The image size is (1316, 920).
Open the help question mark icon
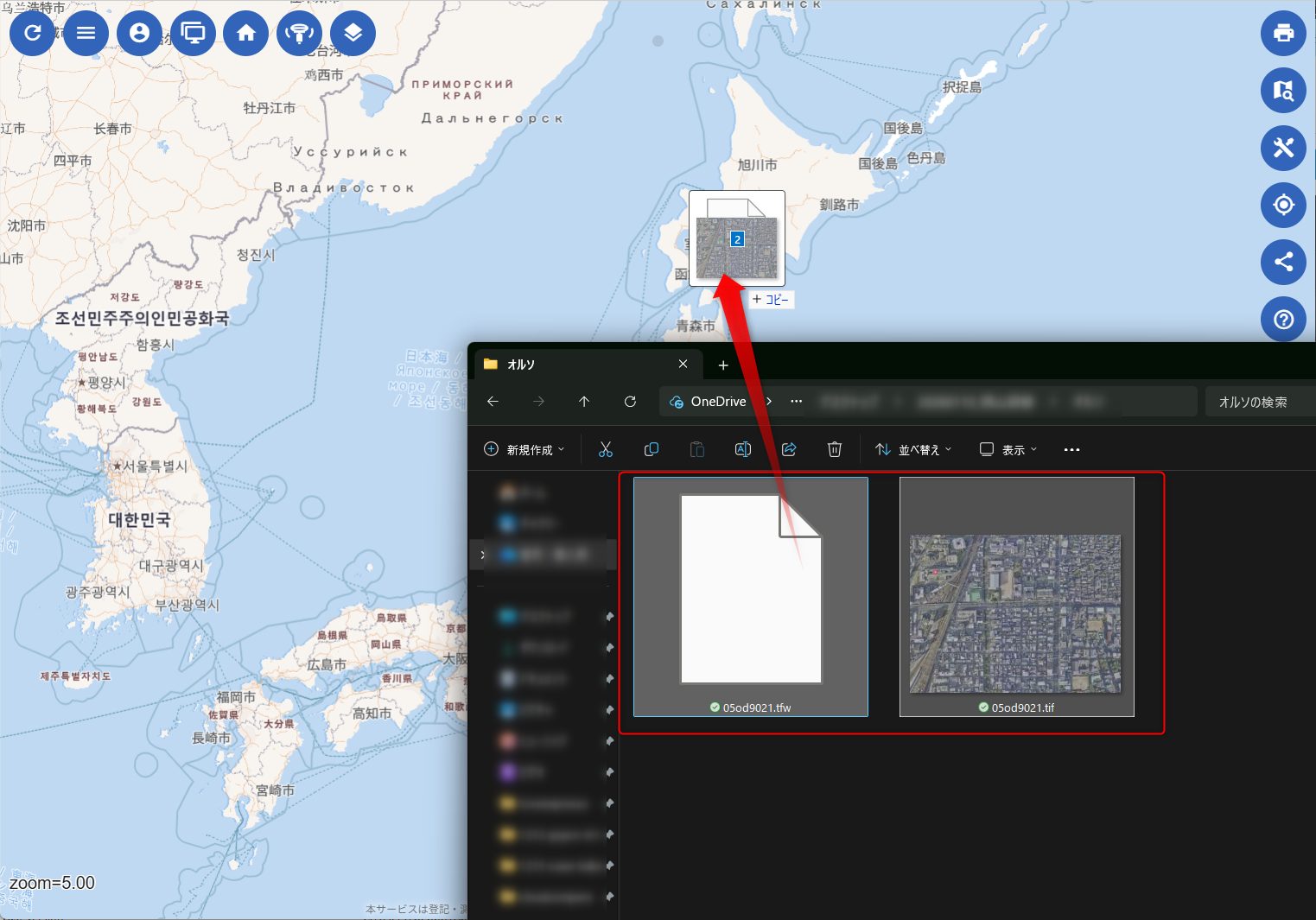[x=1283, y=319]
